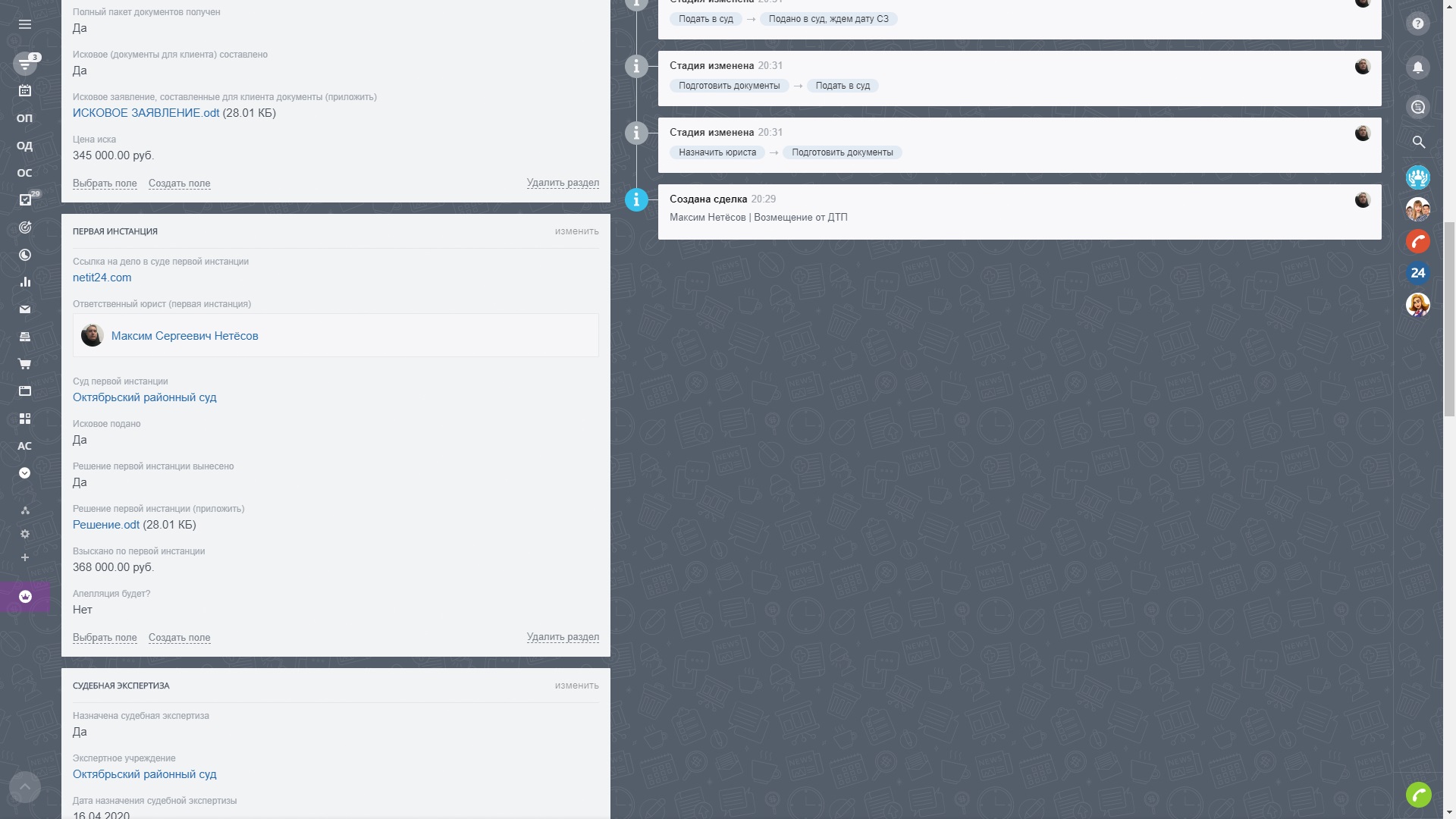This screenshot has width=1456, height=819.
Task: Click Удалить раздел under Первая инстанция
Action: tap(562, 637)
